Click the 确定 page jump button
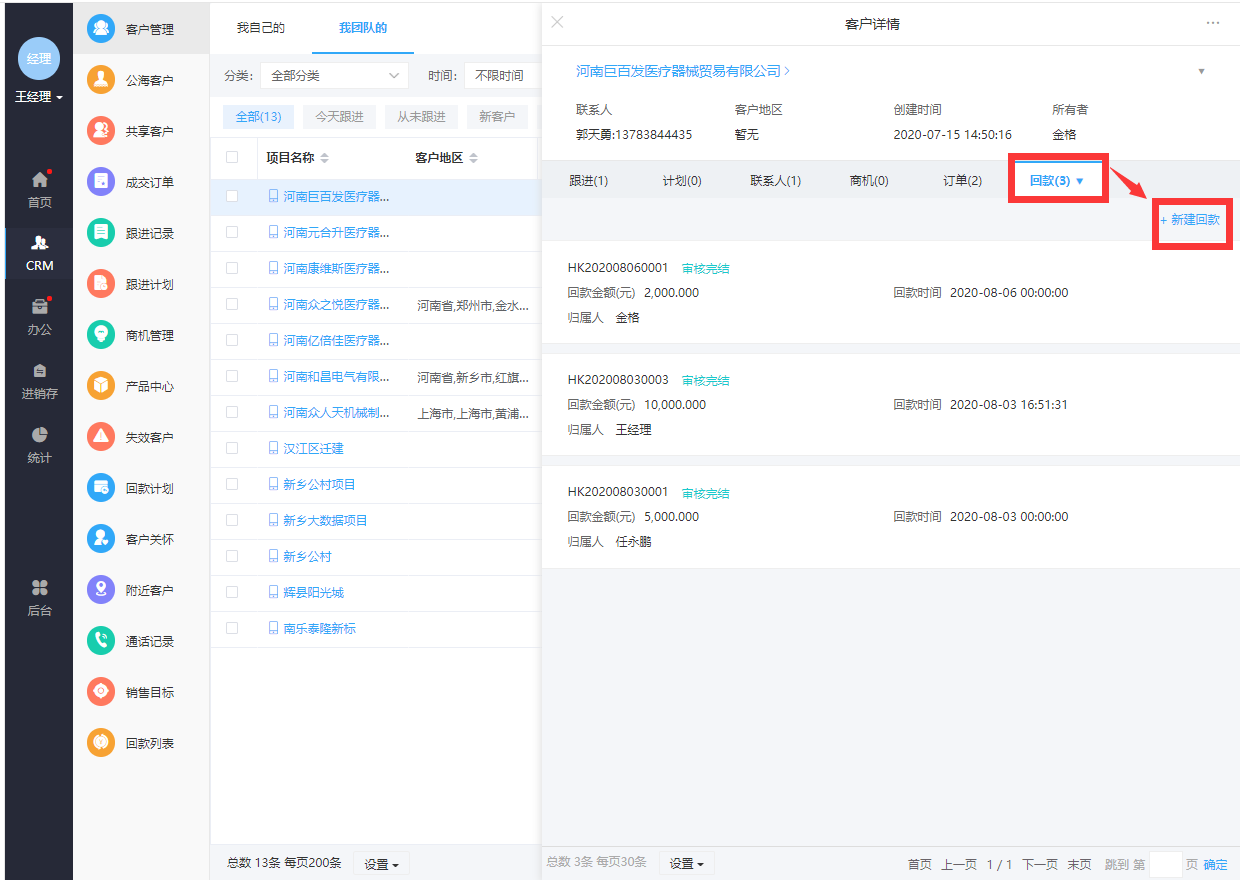 [1215, 864]
